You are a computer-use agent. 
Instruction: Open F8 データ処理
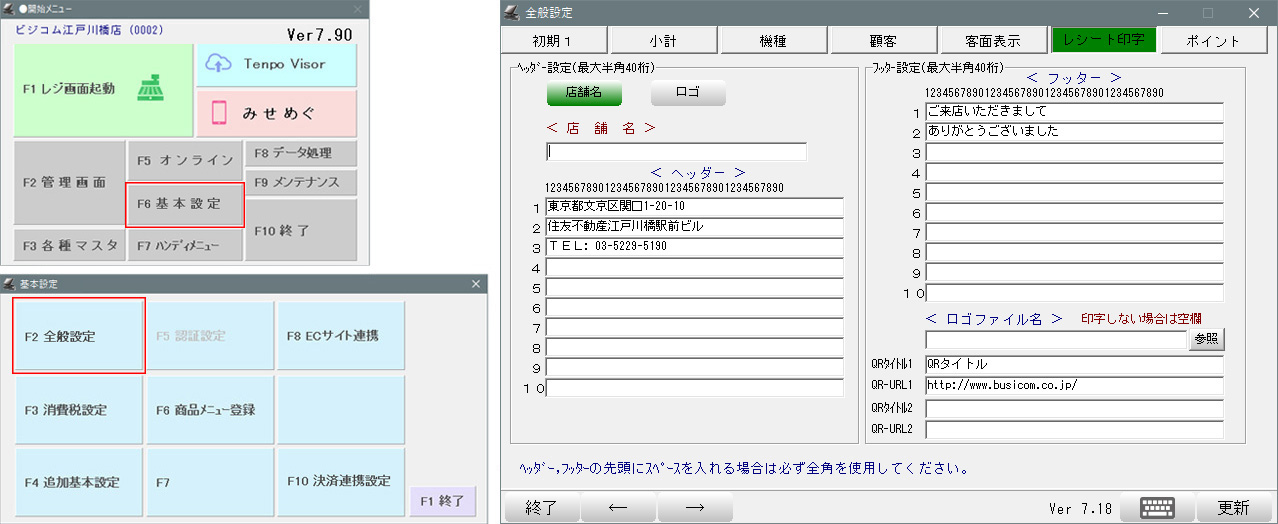[301, 154]
